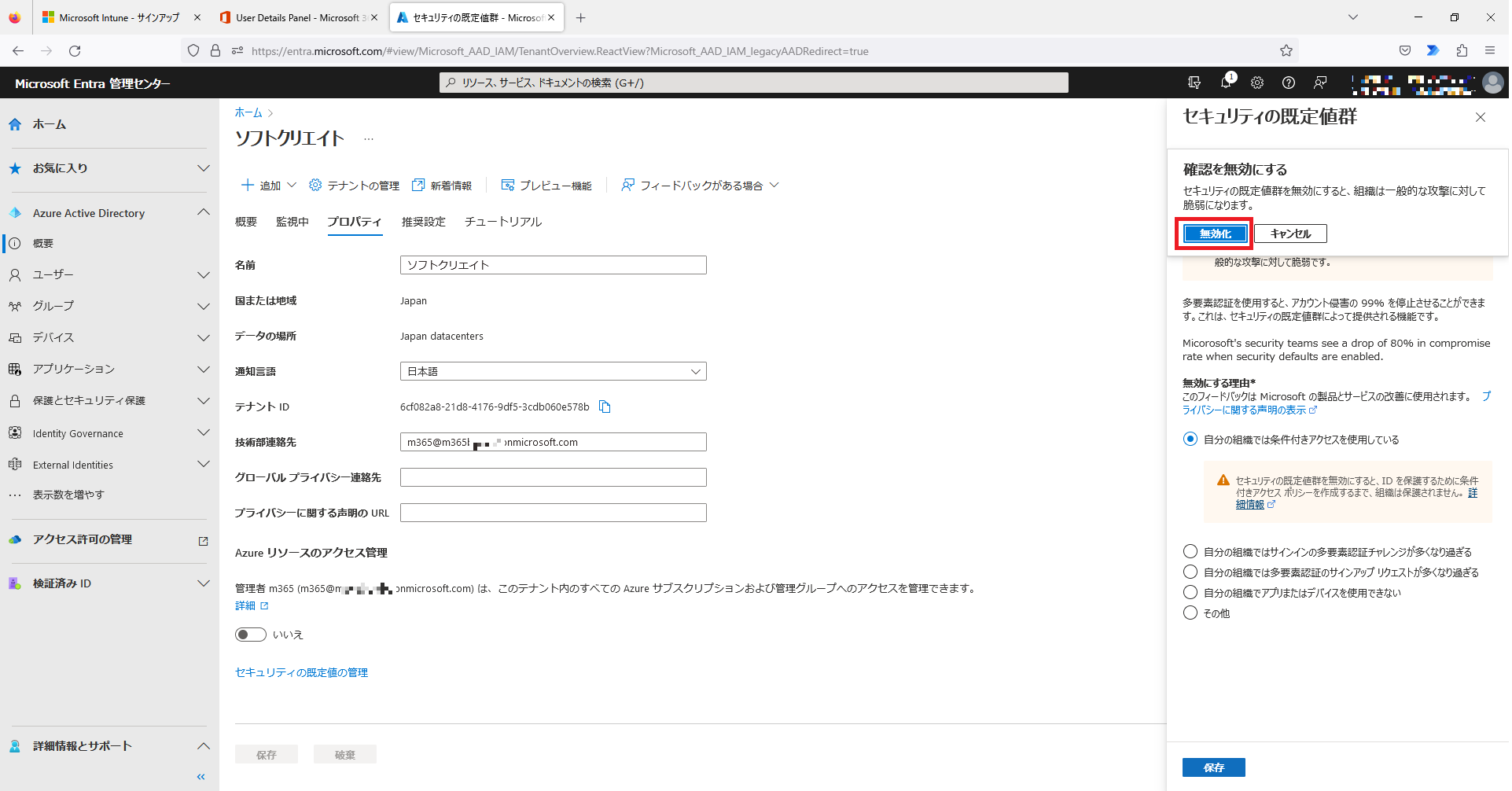Open the portal settings gear icon

pyautogui.click(x=1257, y=83)
